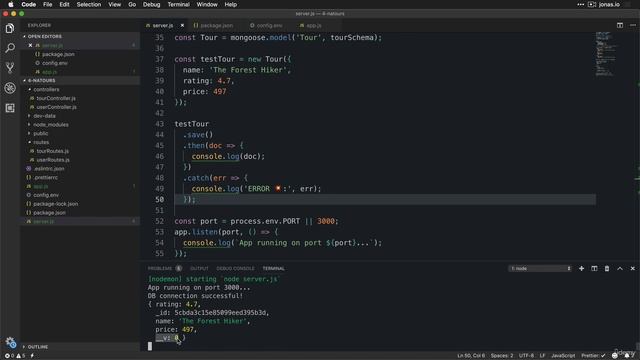Select the Terminal panel tab
640x360 pixels.
point(273,269)
